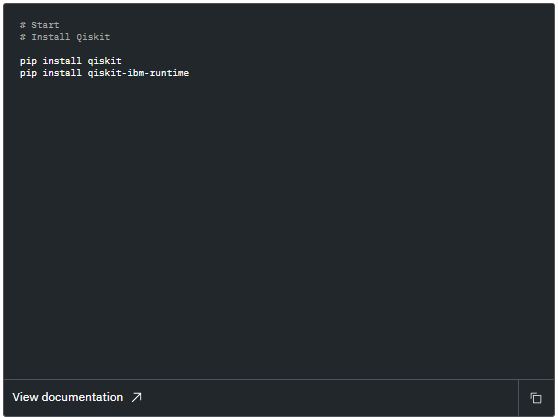
Task: Click the 'pip install qiskit' command line
Action: tap(70, 61)
